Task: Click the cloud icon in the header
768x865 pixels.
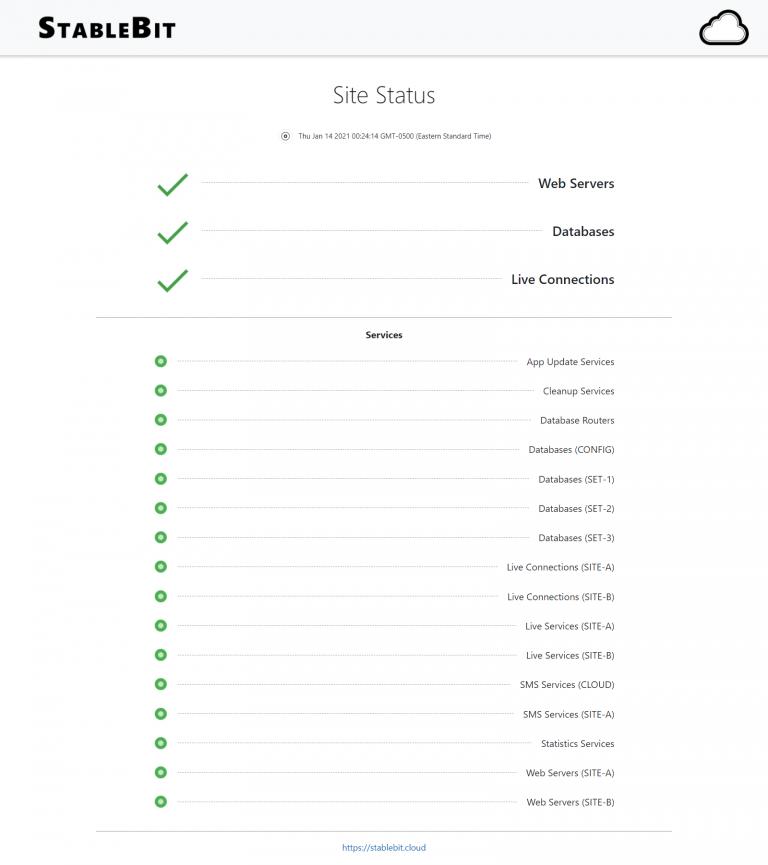Action: pyautogui.click(x=723, y=28)
